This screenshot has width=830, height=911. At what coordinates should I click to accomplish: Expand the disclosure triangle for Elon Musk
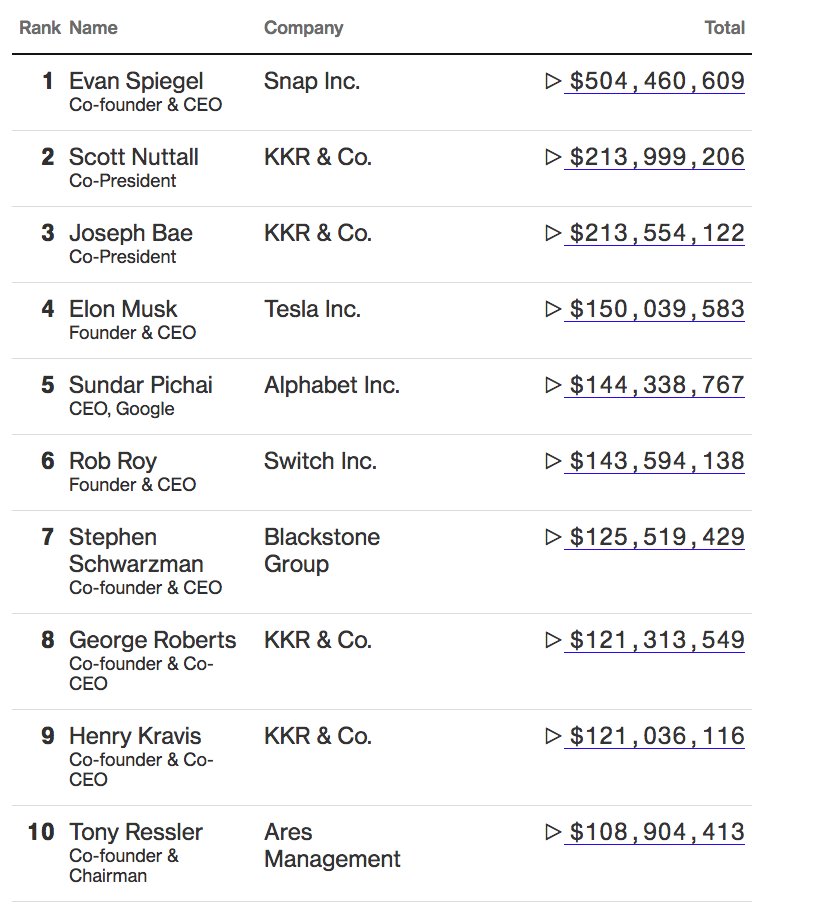coord(553,309)
